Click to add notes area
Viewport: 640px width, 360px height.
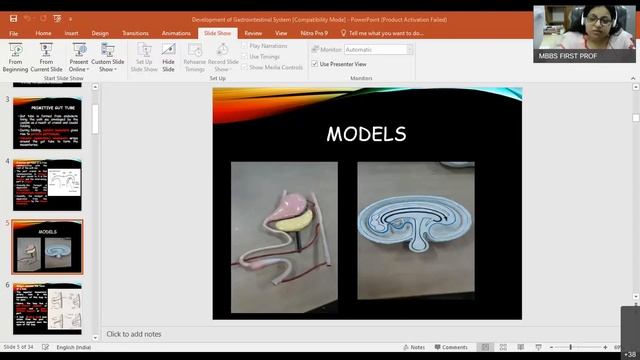(134, 334)
